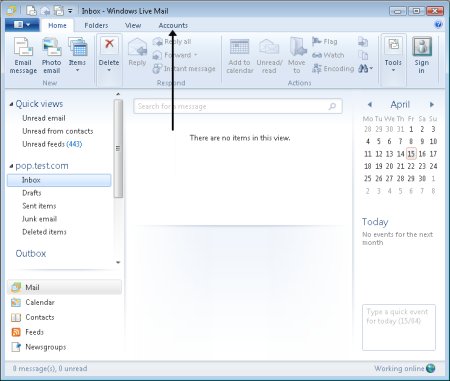This screenshot has height=381, width=450.
Task: Sign in to Windows Live
Action: coord(422,56)
